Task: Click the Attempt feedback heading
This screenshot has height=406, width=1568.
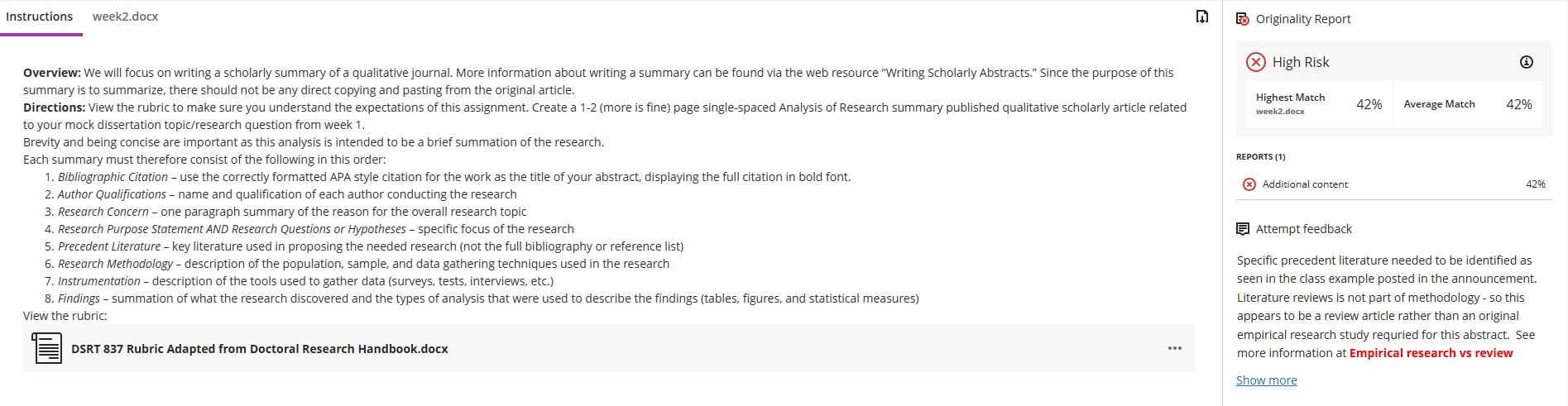Action: click(1304, 229)
